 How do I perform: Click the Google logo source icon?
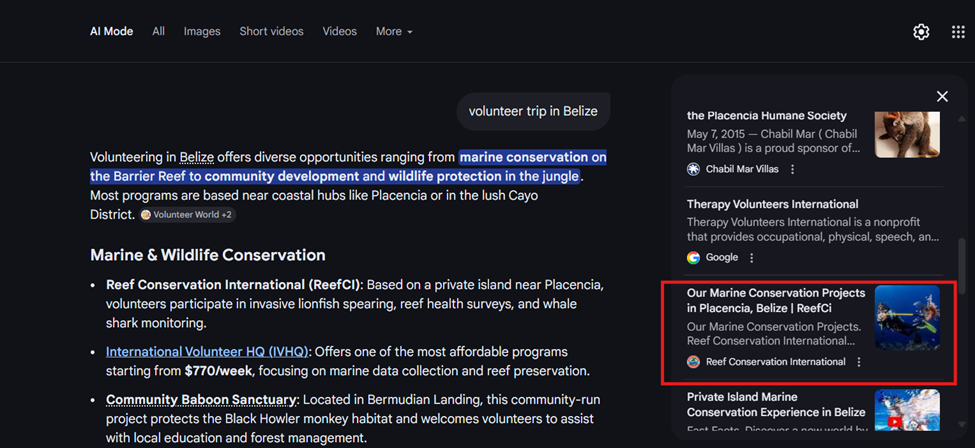pos(693,258)
